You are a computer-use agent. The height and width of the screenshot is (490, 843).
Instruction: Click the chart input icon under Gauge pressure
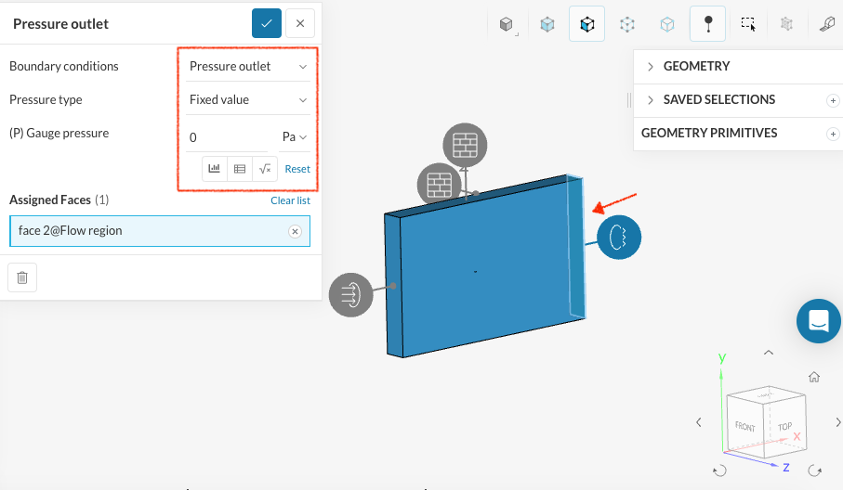click(x=214, y=169)
